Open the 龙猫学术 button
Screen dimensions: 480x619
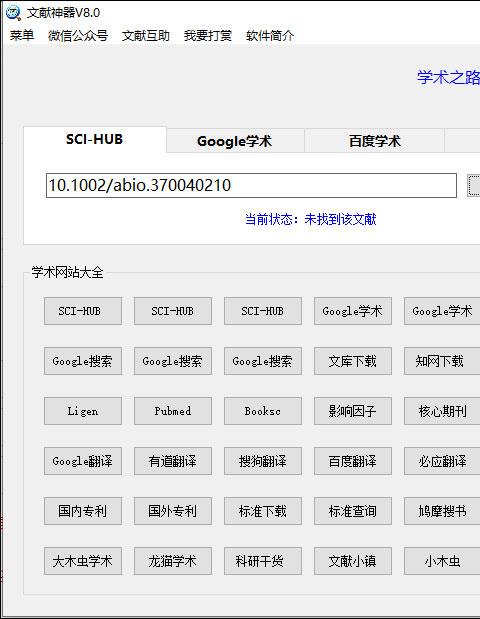click(173, 561)
